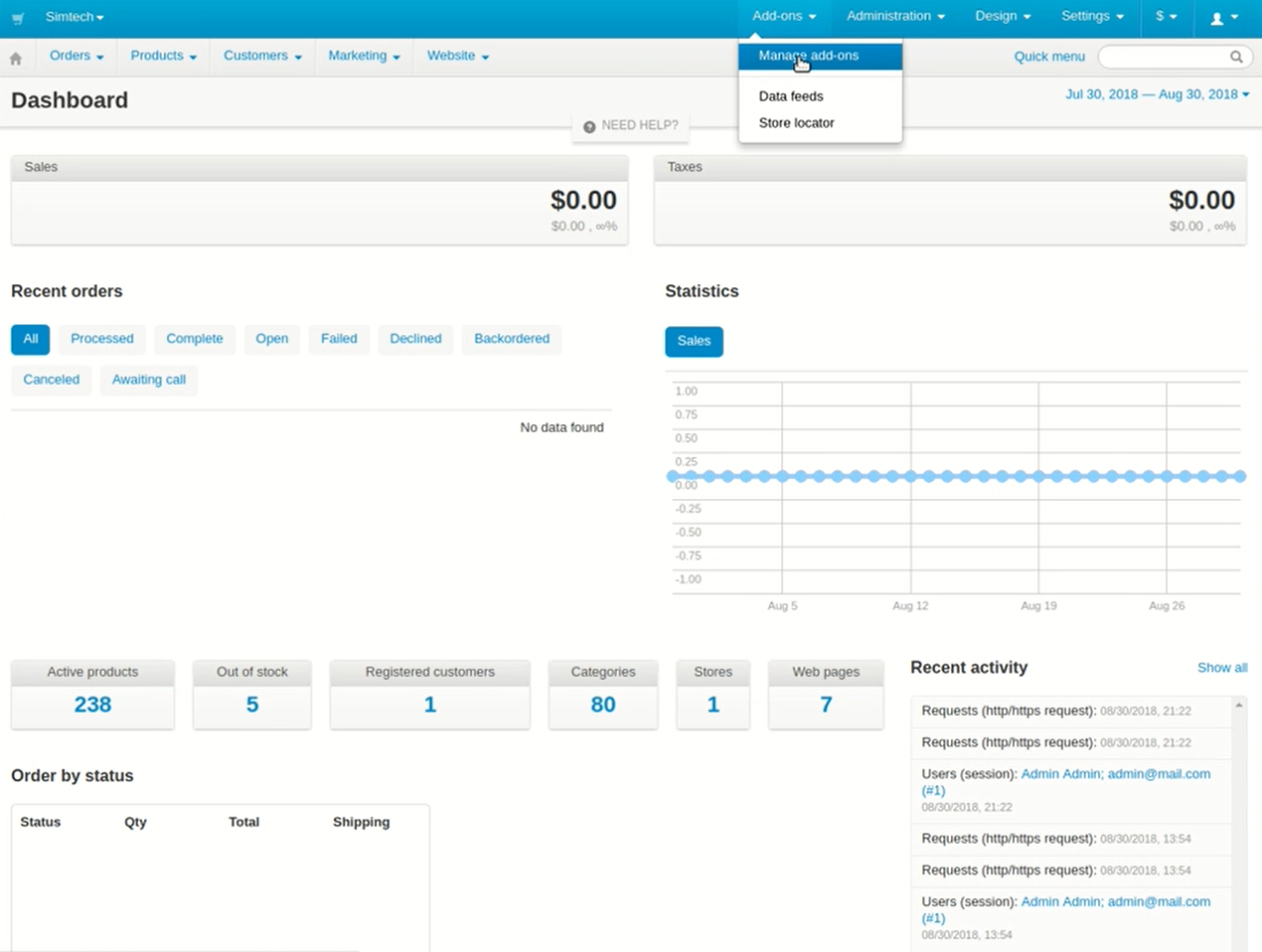Select Data feeds from Add-ons menu

coord(790,96)
